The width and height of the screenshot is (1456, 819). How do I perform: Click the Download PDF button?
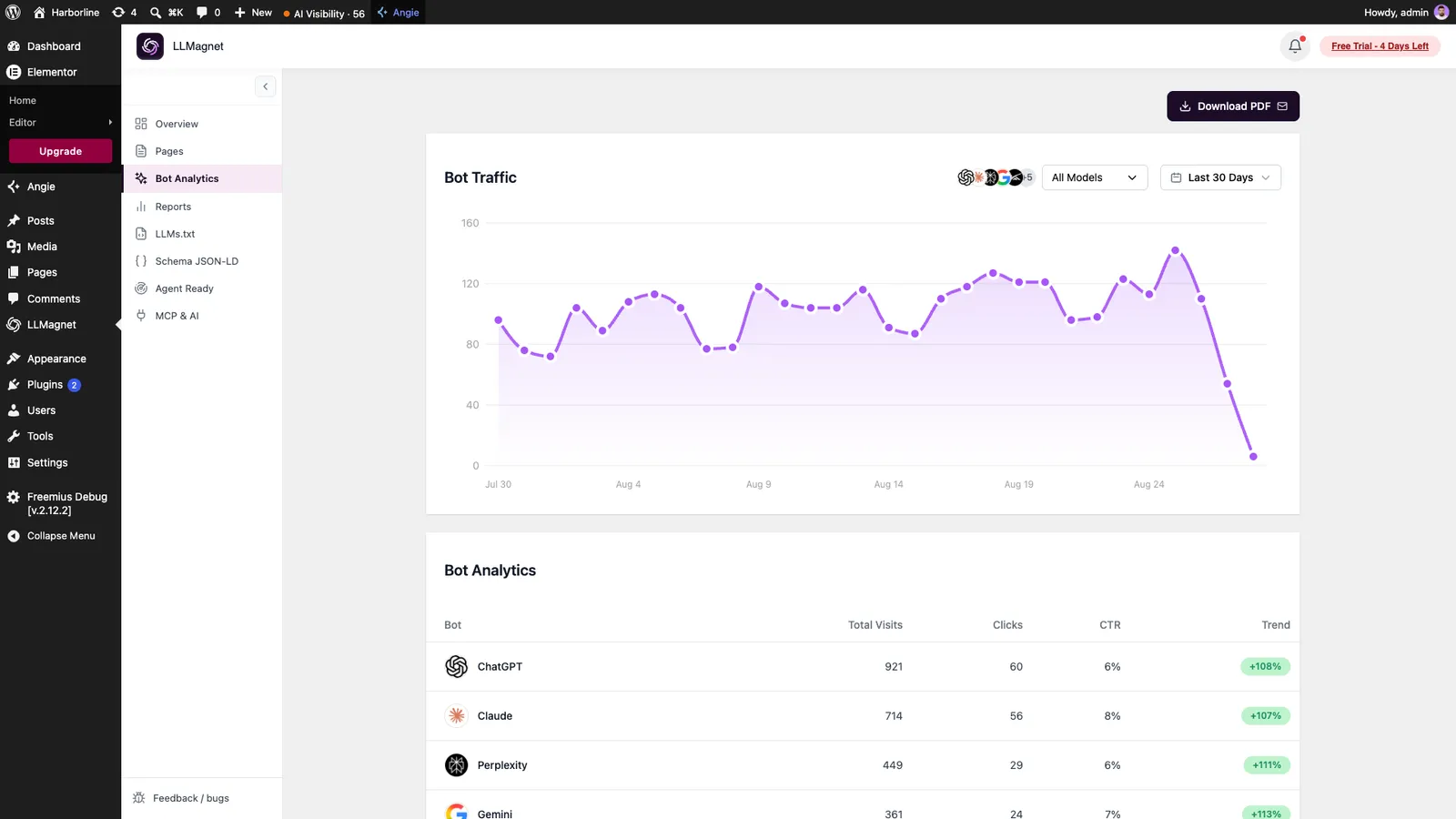pos(1233,106)
